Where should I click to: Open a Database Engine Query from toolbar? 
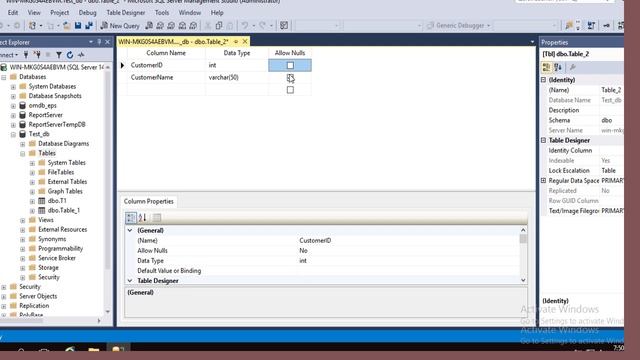coord(149,26)
